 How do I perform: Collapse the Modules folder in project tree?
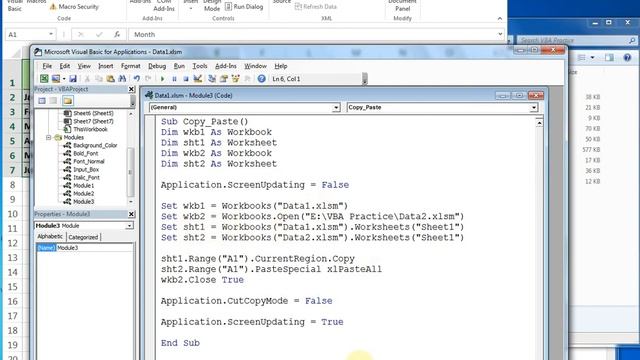(49, 138)
